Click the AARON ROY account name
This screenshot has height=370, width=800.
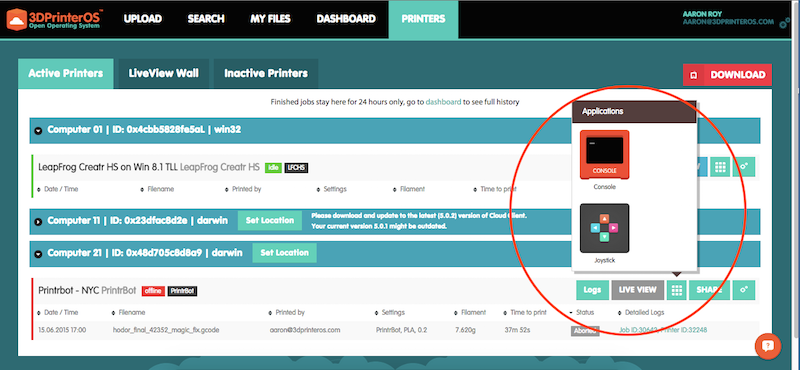tap(703, 14)
